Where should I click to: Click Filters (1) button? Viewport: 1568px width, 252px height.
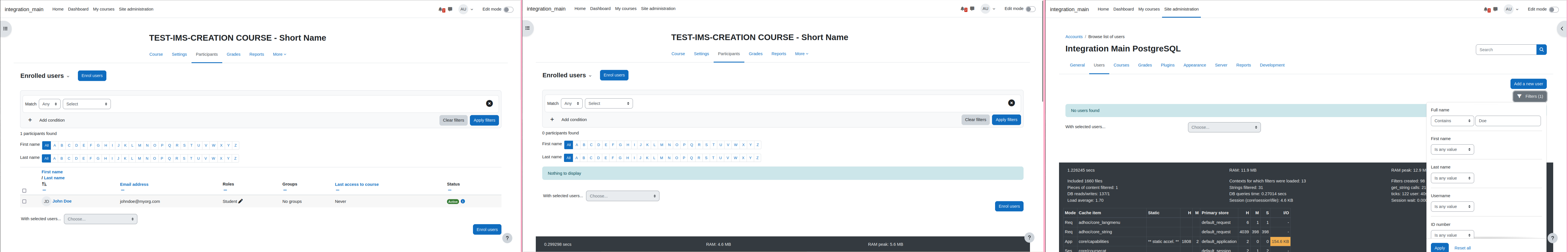point(1530,96)
